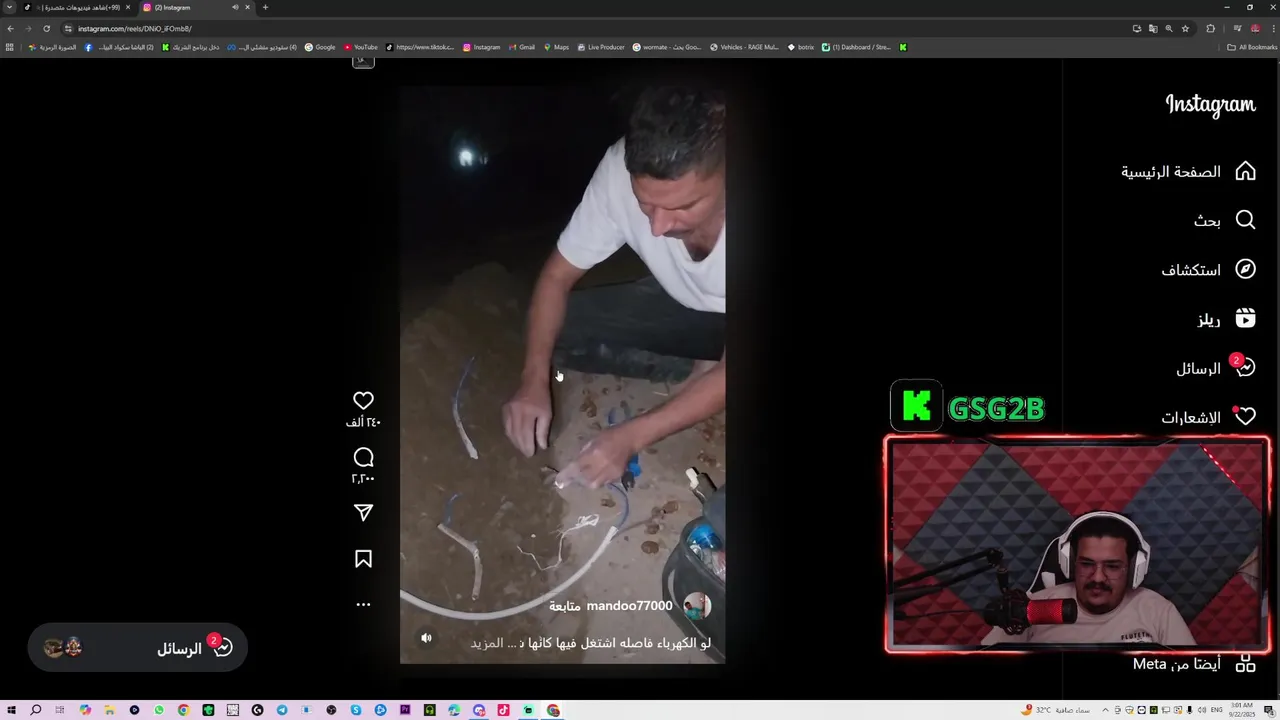Open أيضًا من Meta apps link
This screenshot has height=720, width=1280.
(x=1194, y=664)
